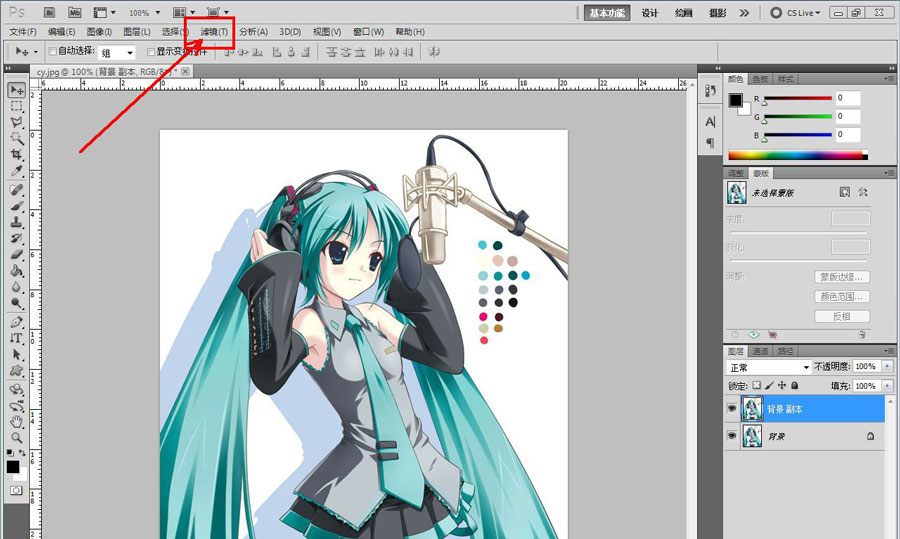Open the collapsed Paragraph panel icon
This screenshot has height=539, width=900.
coord(710,142)
